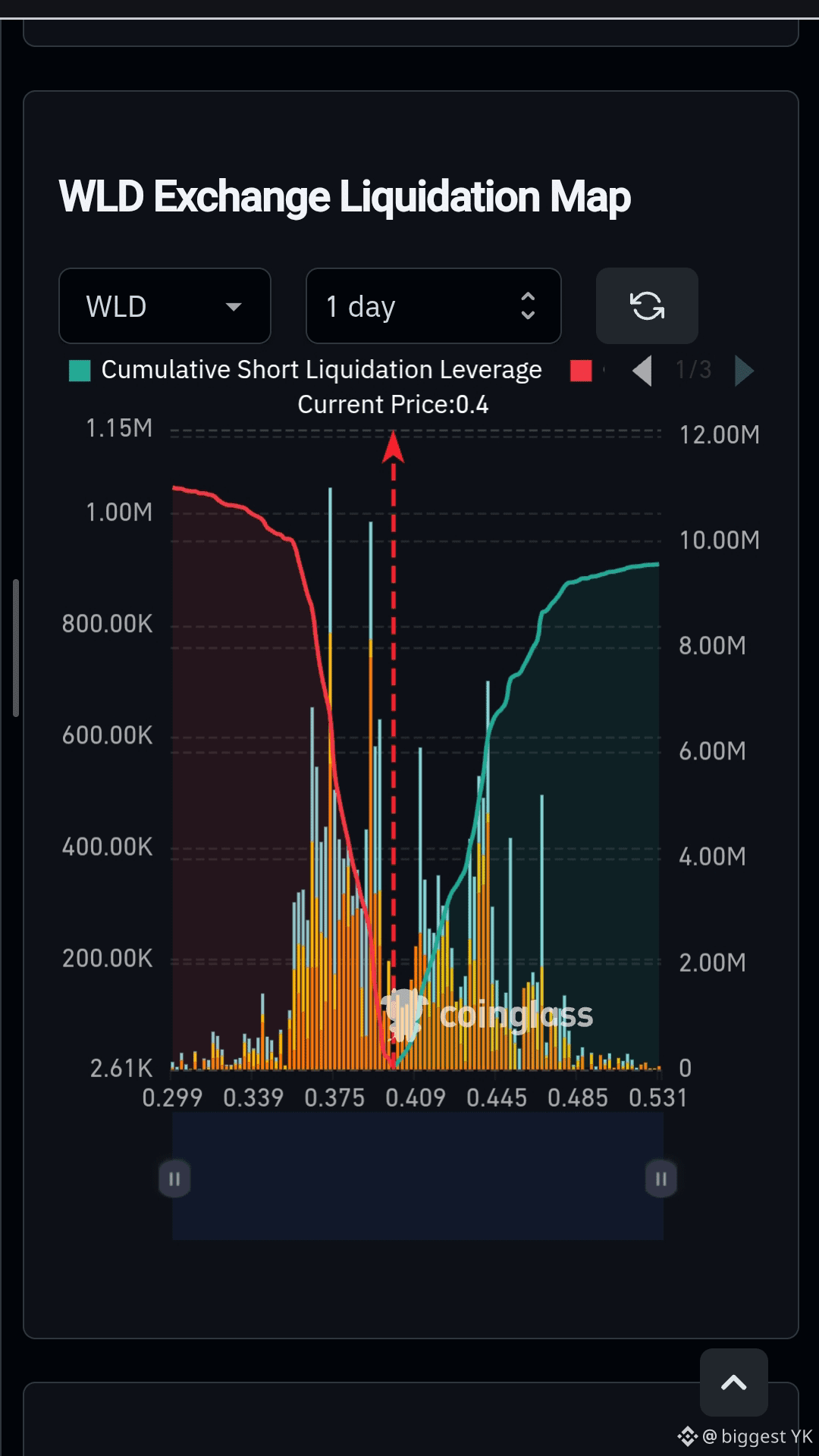Viewport: 819px width, 1456px height.
Task: Open the WLD coin dropdown
Action: [165, 306]
